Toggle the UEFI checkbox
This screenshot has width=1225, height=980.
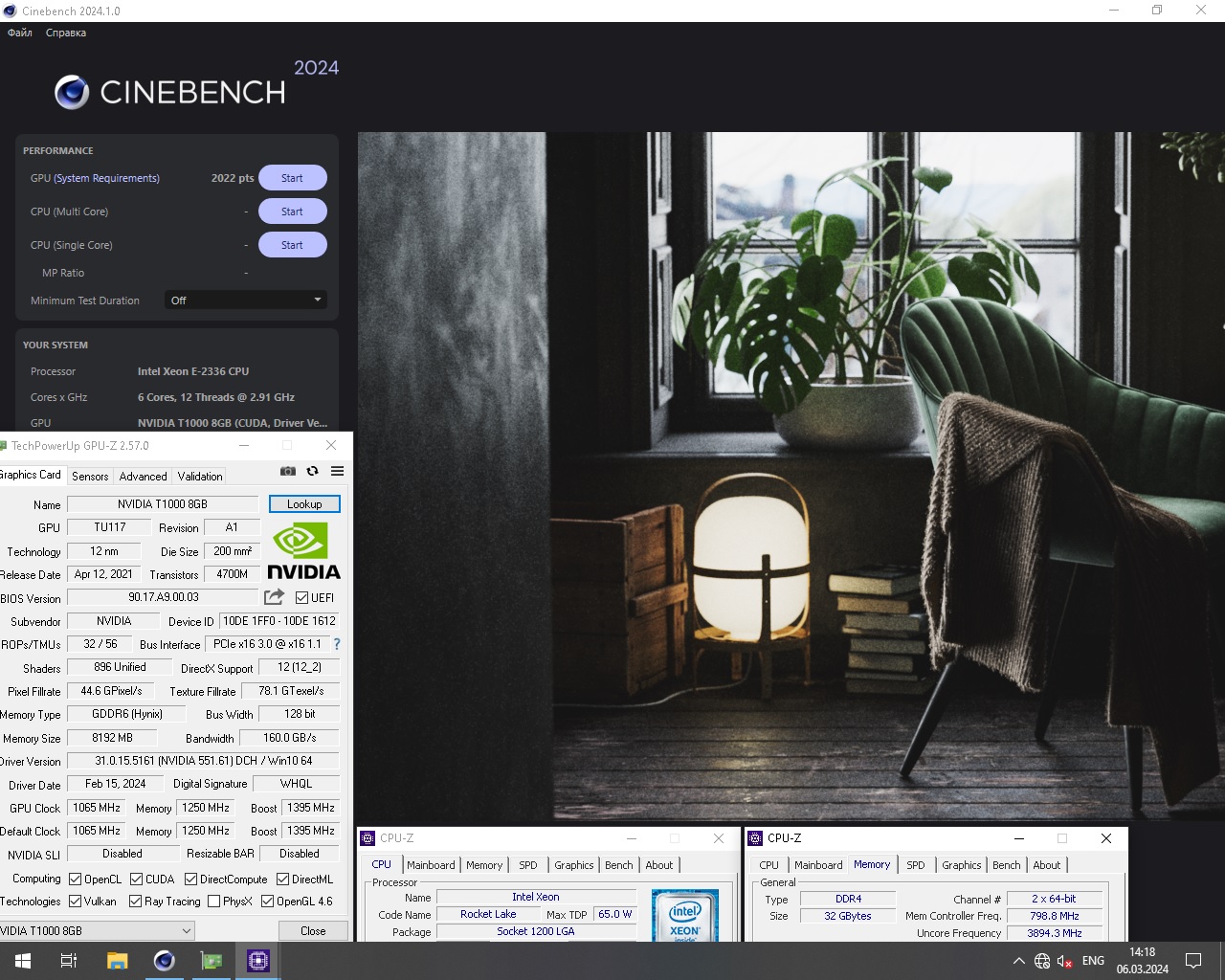(x=301, y=598)
